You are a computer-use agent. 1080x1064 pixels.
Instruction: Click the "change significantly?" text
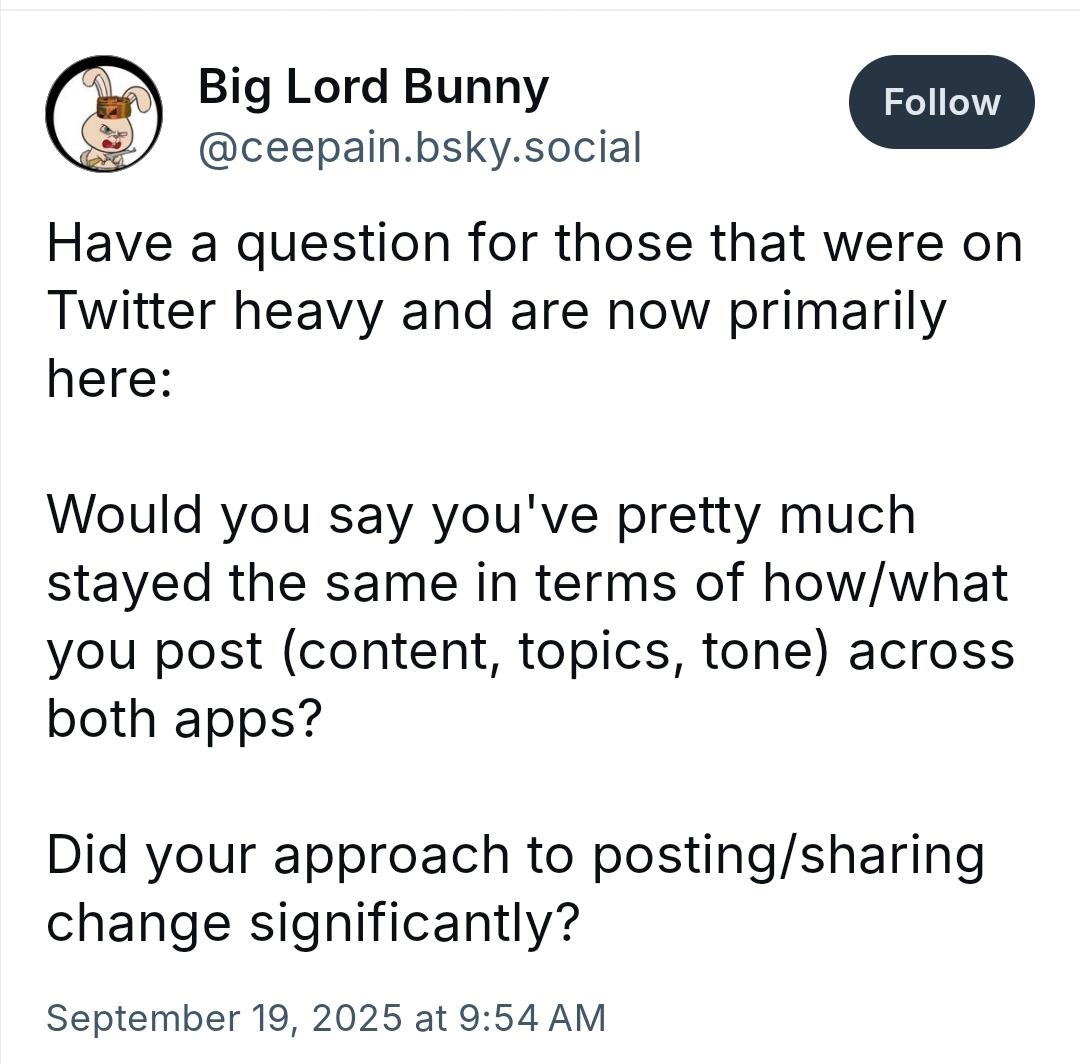313,923
